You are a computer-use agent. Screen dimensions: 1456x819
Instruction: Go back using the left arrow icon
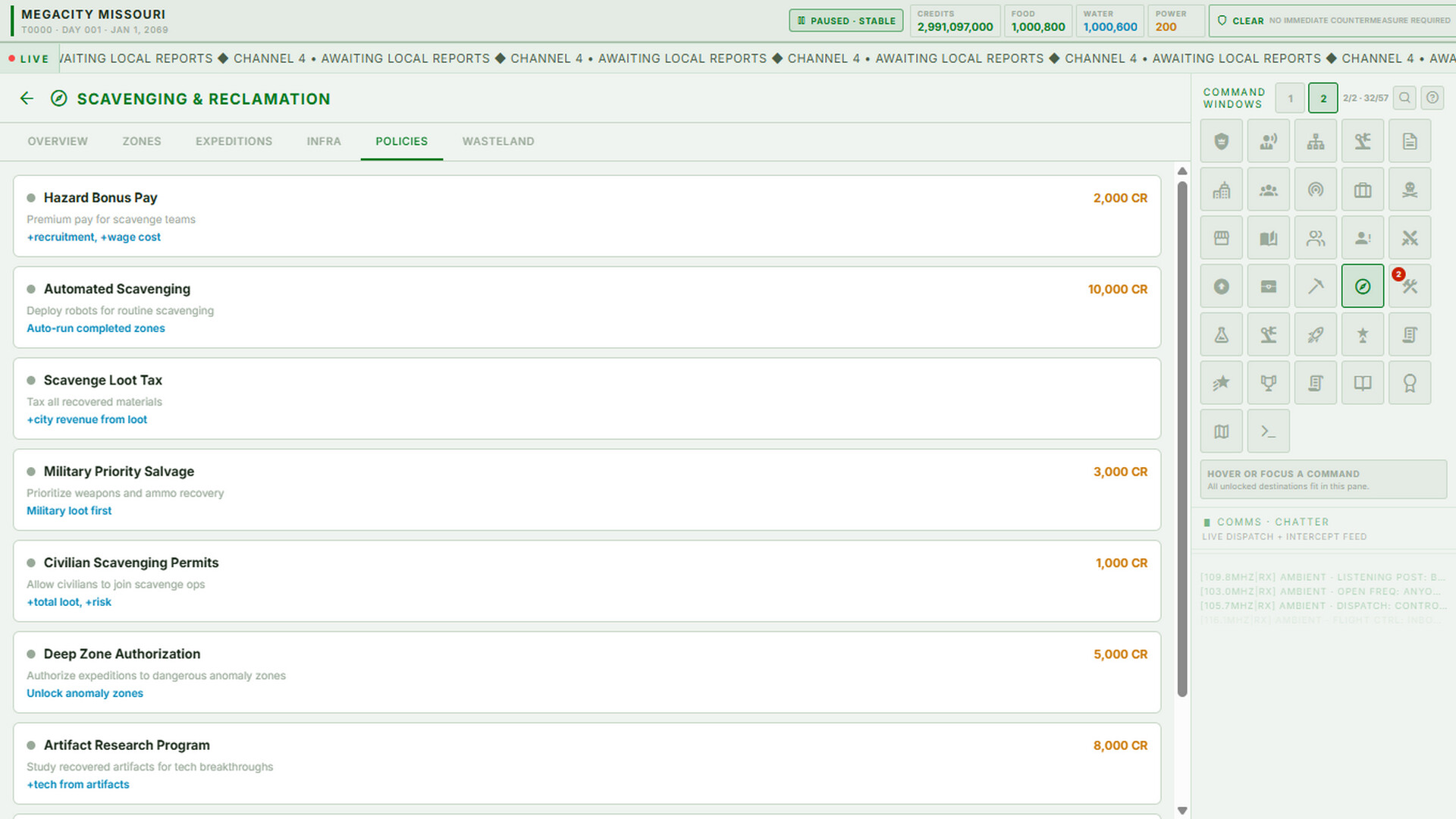coord(27,99)
